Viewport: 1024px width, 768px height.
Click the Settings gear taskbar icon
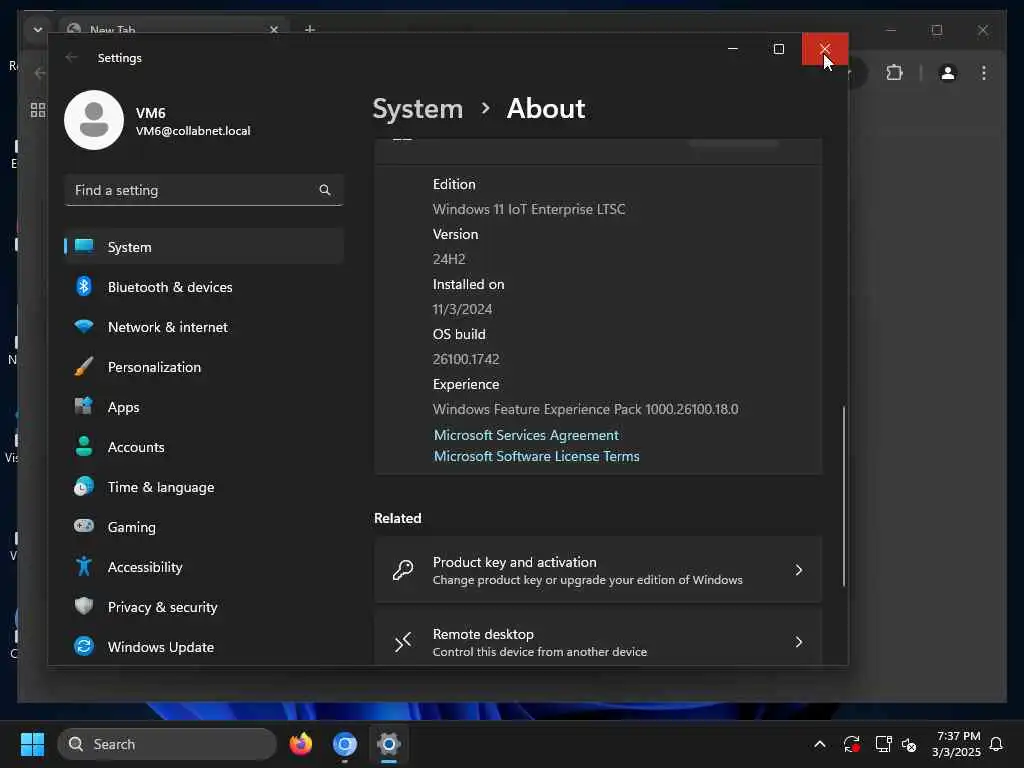(x=389, y=744)
